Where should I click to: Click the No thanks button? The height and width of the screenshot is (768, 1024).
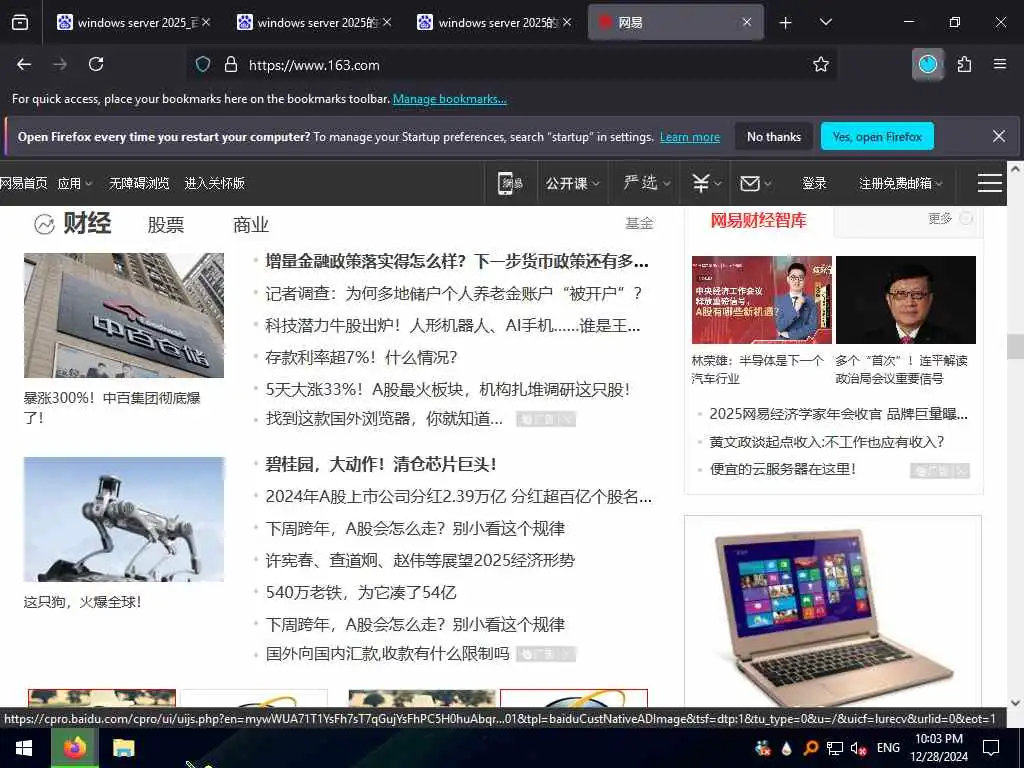(x=774, y=136)
